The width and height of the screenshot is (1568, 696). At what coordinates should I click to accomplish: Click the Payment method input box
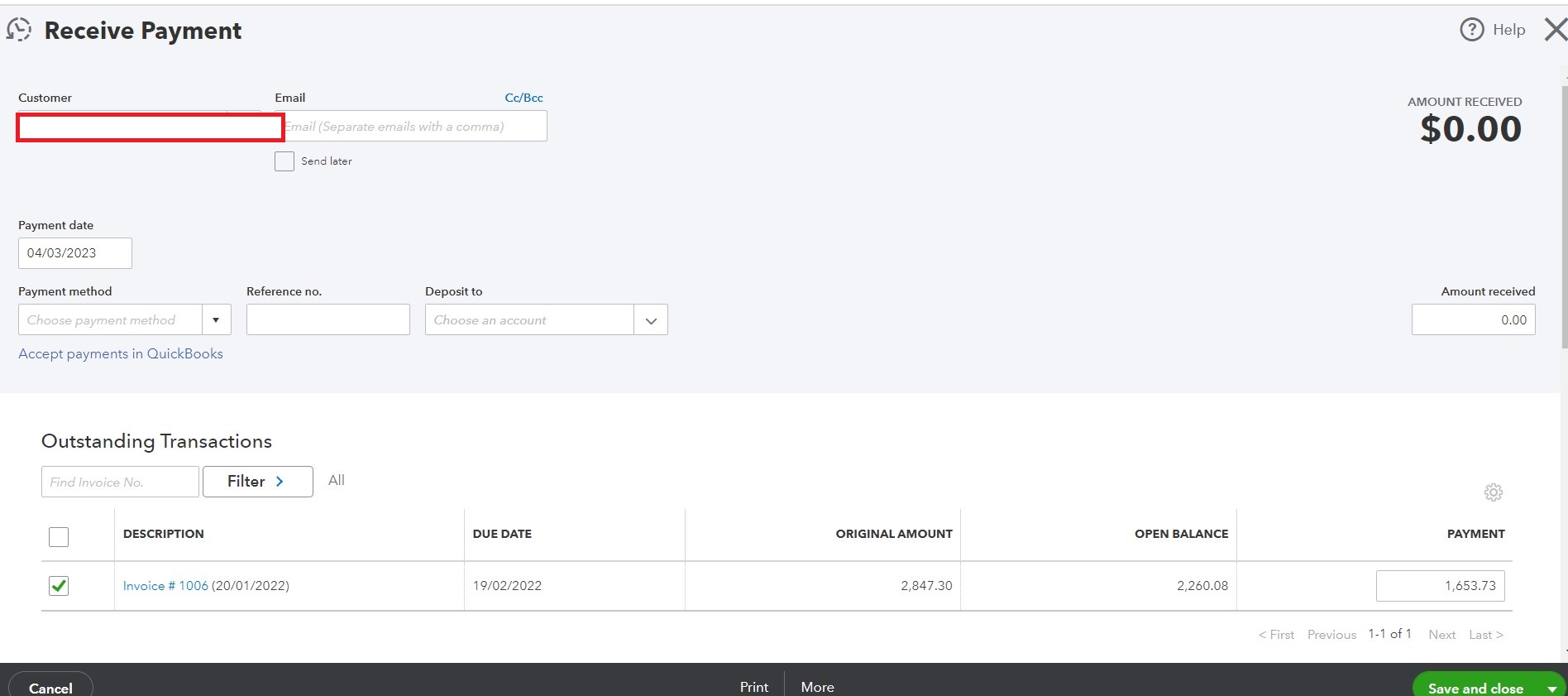[110, 319]
